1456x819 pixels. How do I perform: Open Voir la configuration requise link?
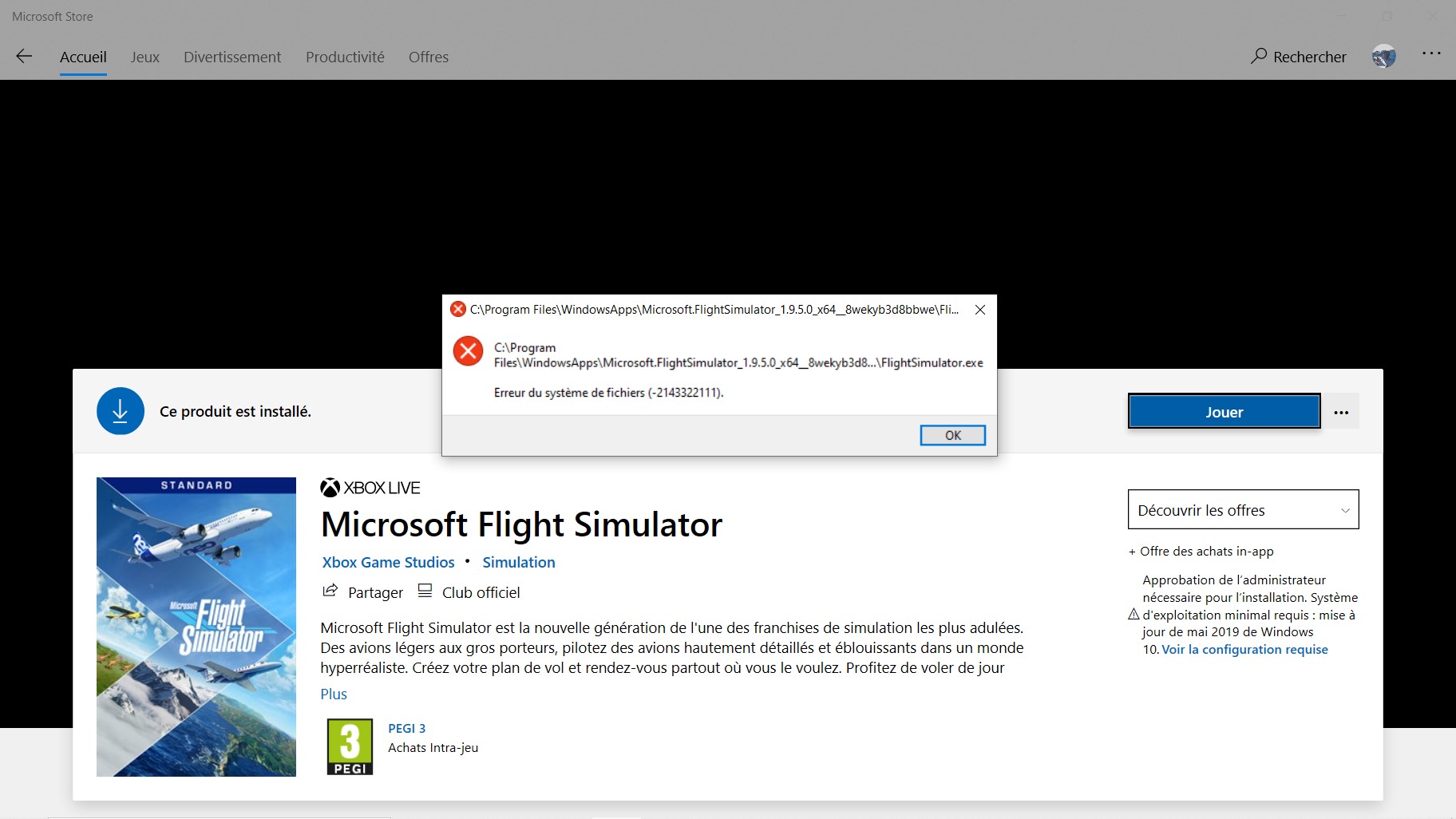point(1244,649)
